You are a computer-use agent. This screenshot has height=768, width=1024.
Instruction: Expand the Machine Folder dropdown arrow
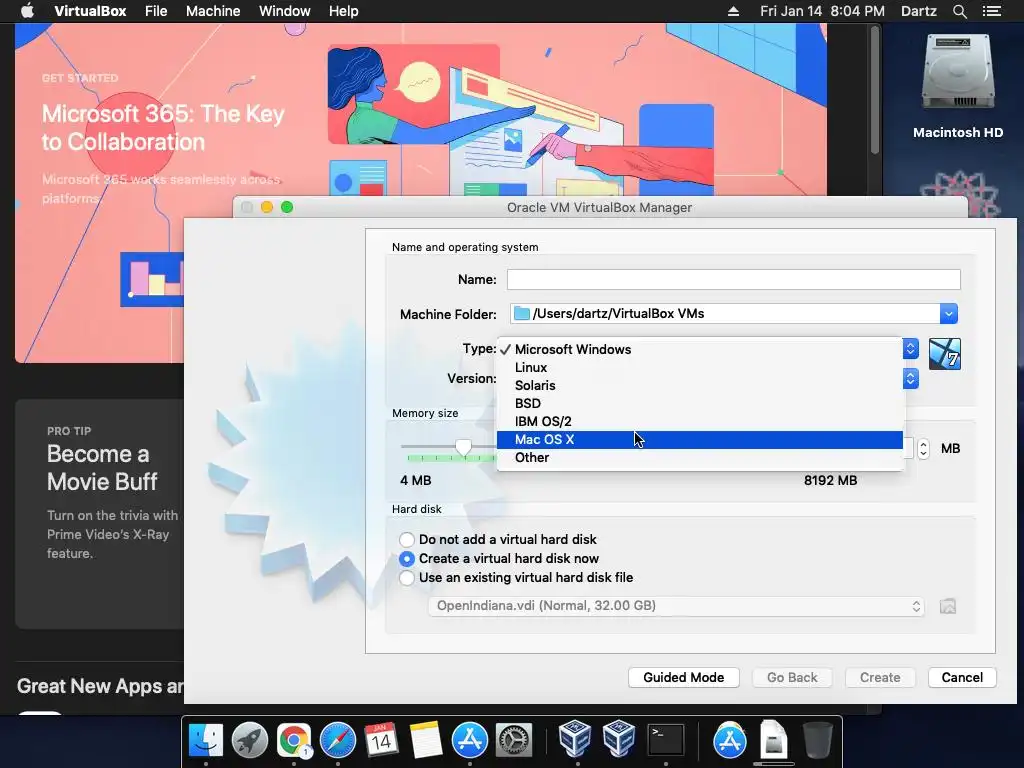(x=948, y=313)
